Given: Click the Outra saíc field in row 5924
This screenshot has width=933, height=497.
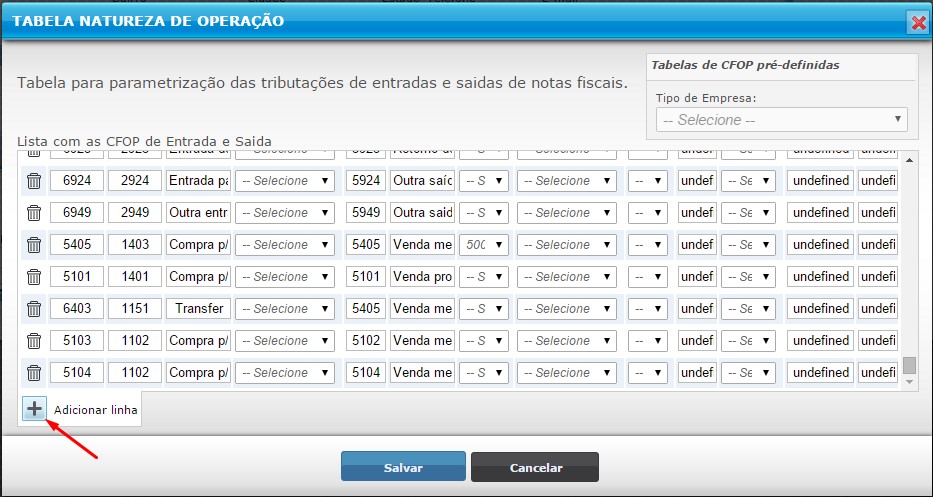Looking at the screenshot, I should 422,181.
